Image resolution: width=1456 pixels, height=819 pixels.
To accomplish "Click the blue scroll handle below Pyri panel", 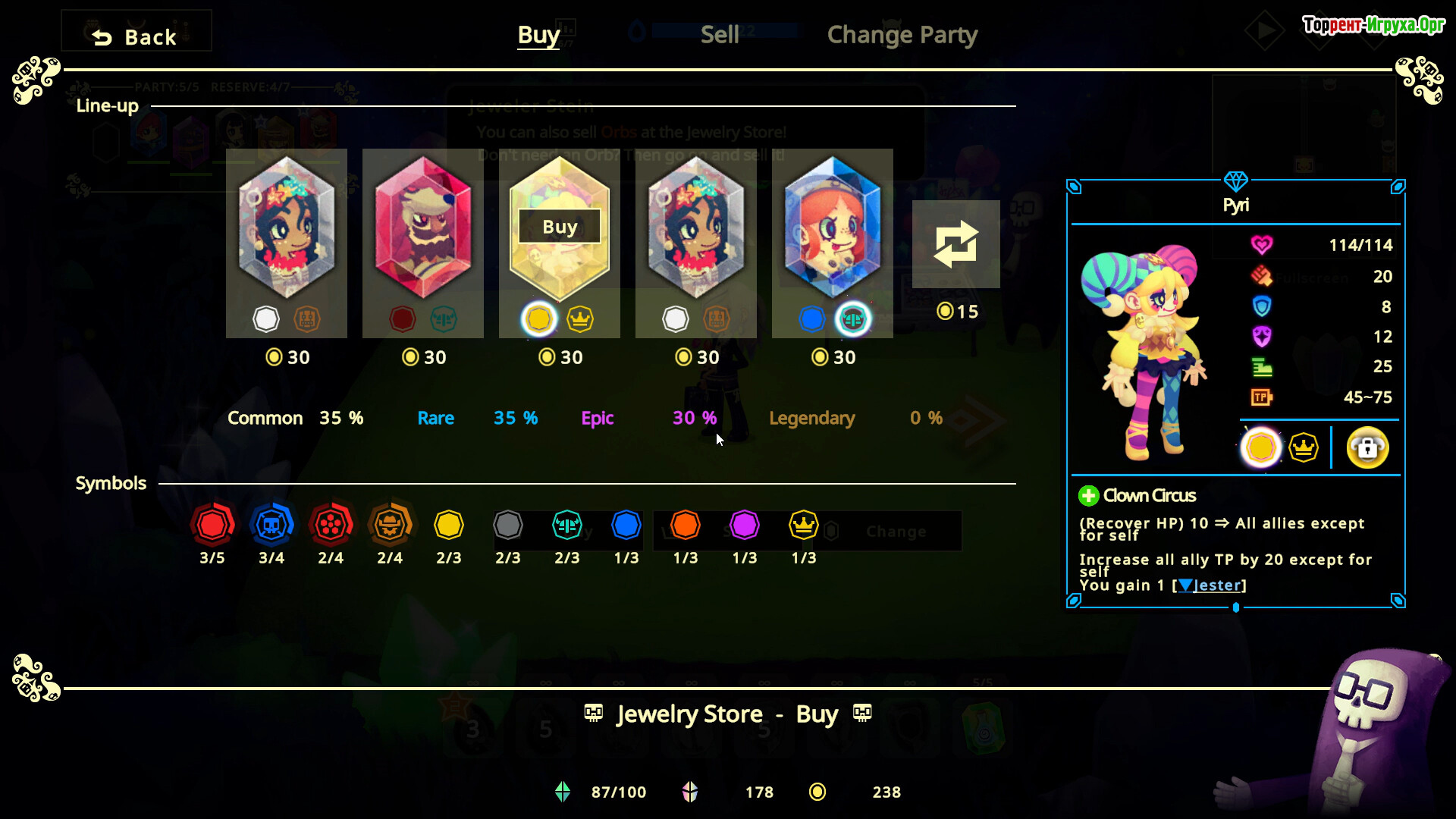I will 1236,607.
